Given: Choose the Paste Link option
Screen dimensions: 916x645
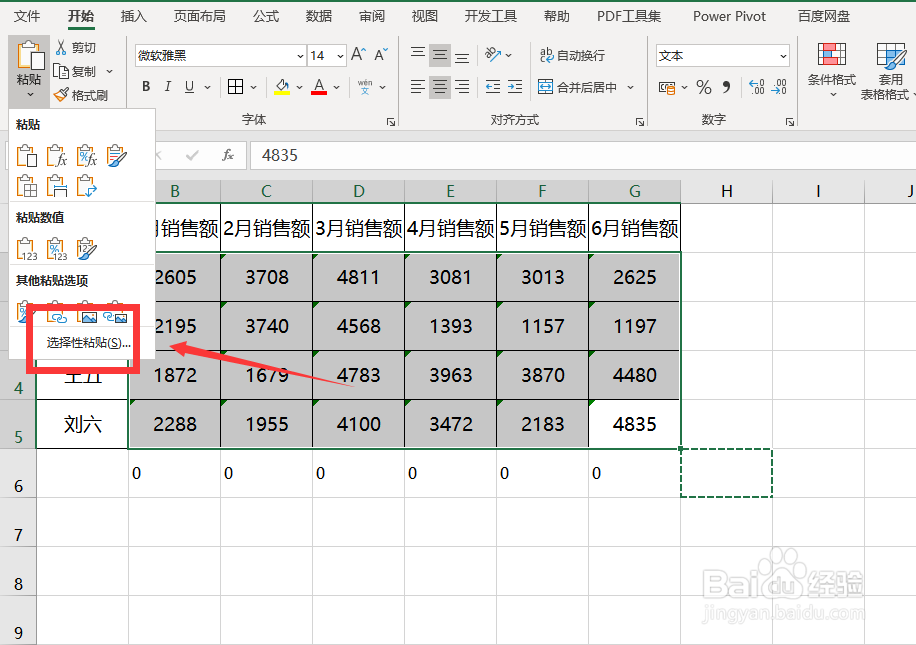Looking at the screenshot, I should click(x=57, y=313).
